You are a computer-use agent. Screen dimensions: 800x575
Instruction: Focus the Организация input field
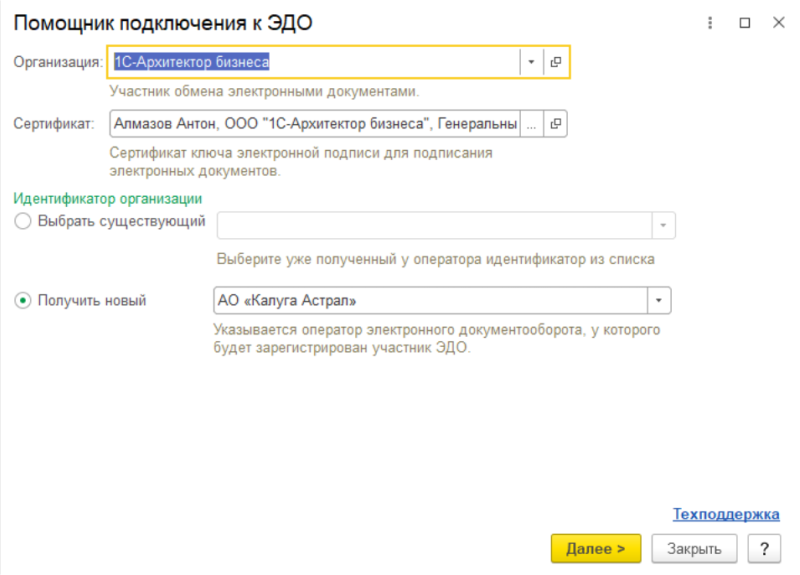315,62
